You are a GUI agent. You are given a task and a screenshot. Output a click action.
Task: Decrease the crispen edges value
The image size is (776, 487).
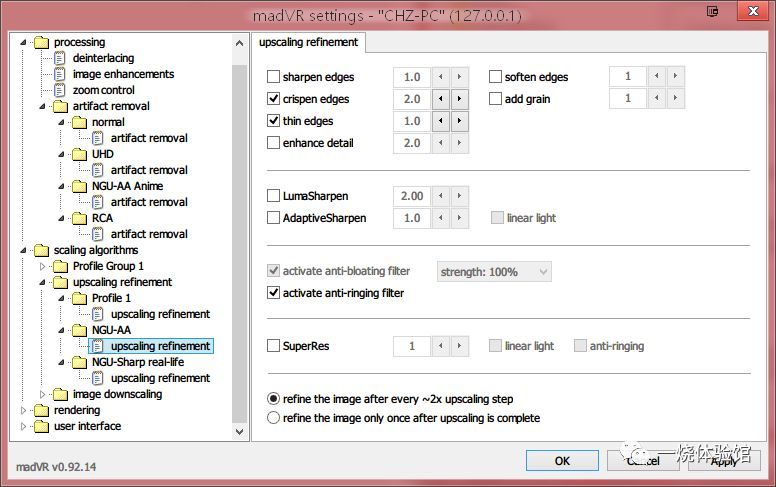[440, 98]
